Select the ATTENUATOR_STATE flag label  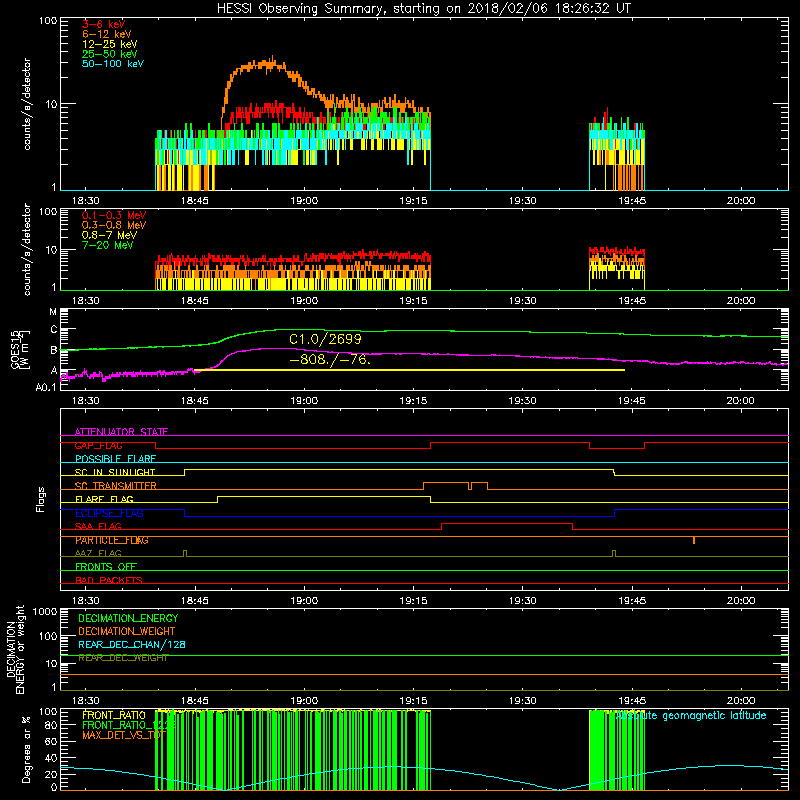[x=121, y=432]
